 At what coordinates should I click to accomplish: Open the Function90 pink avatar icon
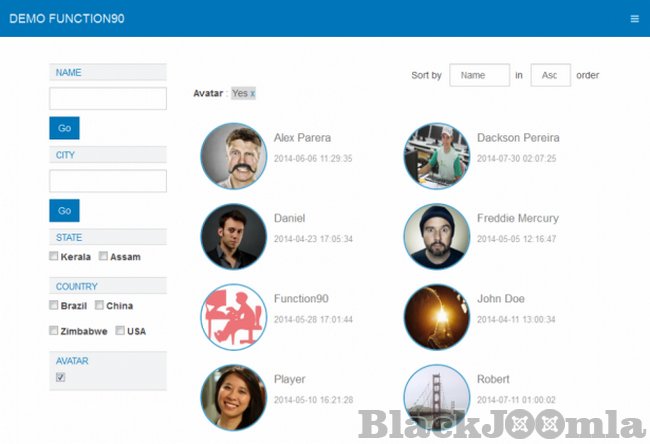[x=233, y=317]
